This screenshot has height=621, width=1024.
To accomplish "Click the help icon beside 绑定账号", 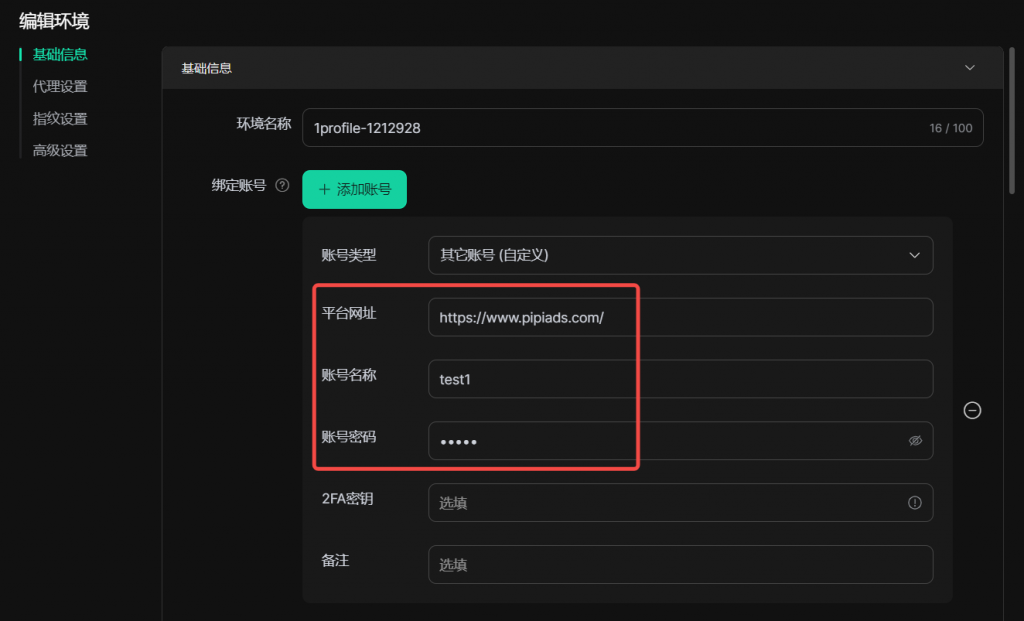I will [x=282, y=185].
